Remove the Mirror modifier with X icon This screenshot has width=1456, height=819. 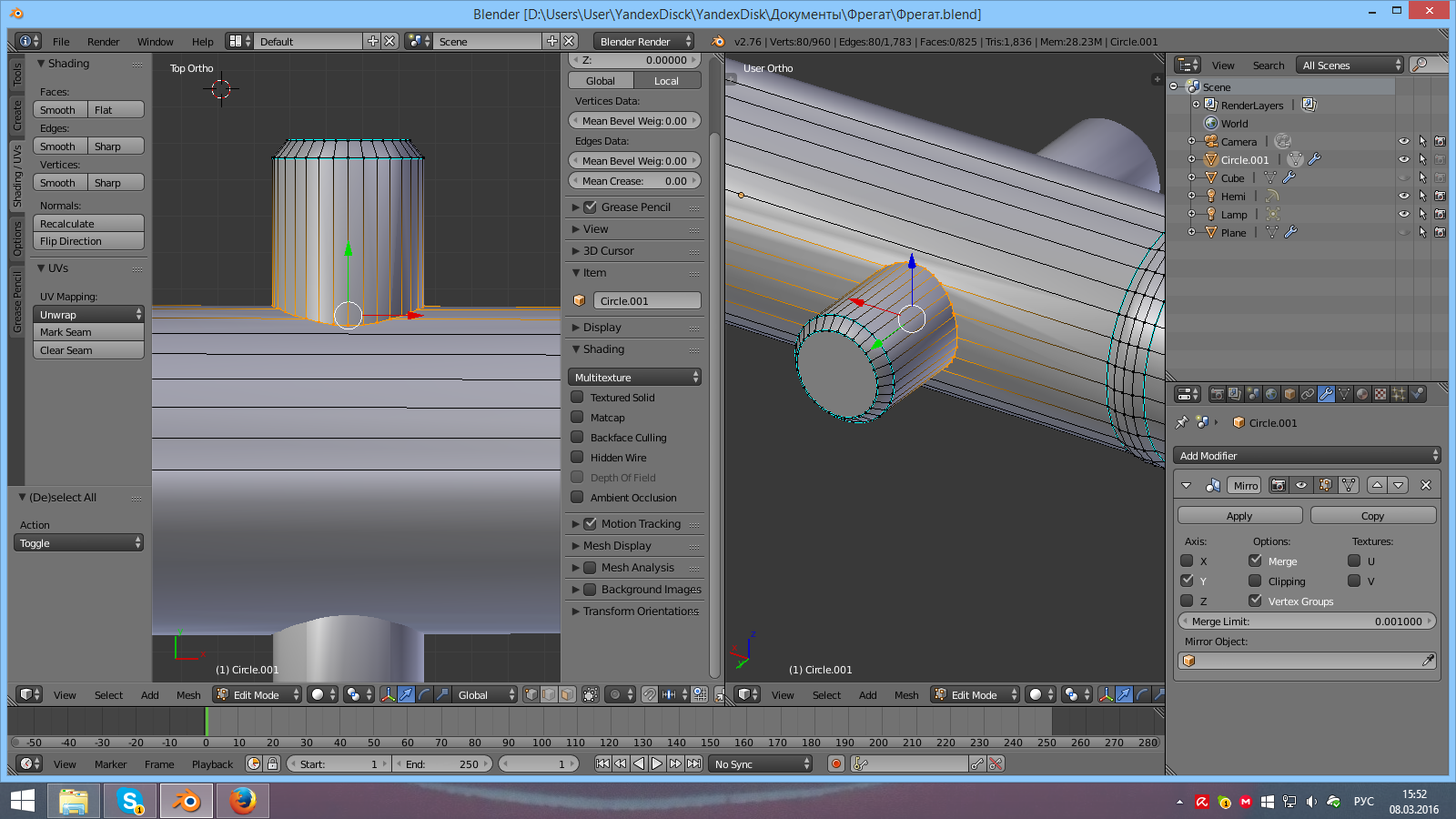coord(1426,485)
